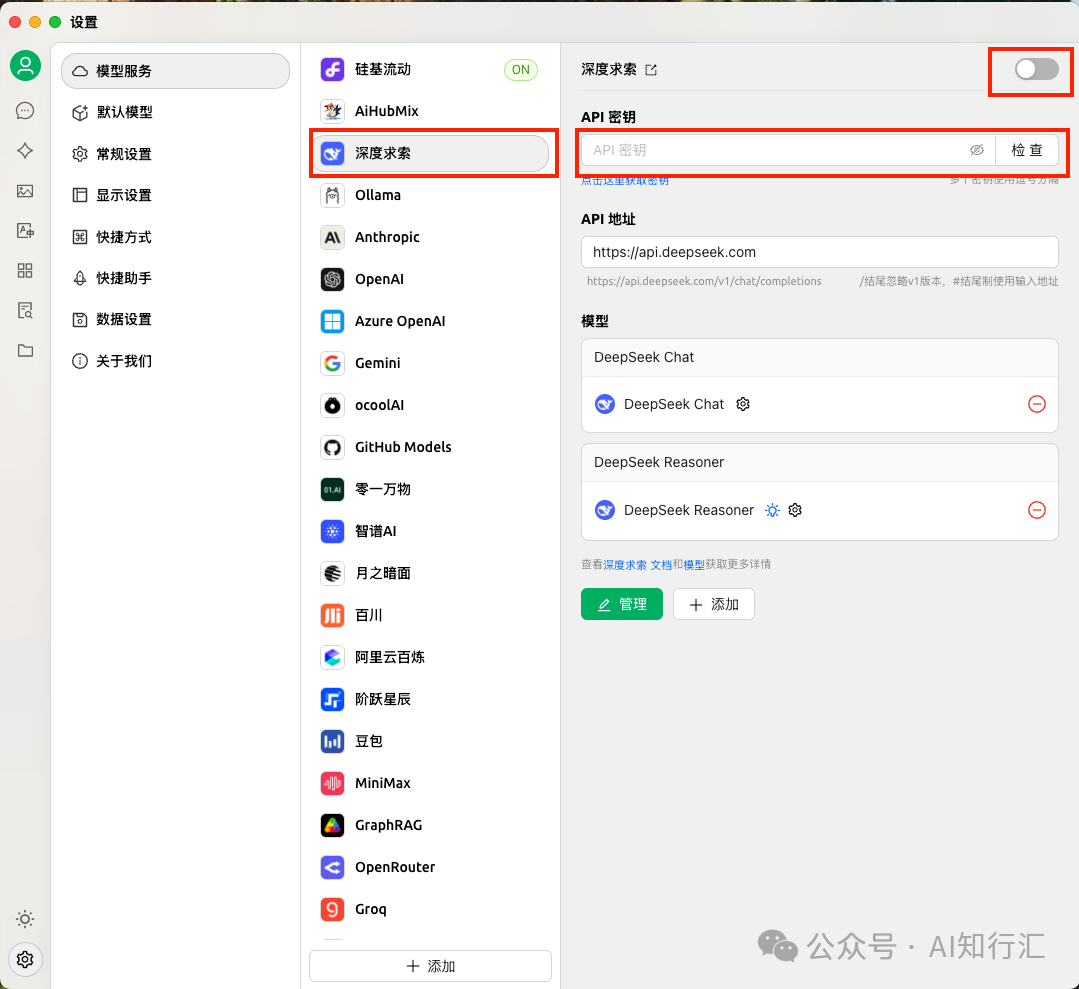Viewport: 1079px width, 989px height.
Task: Open the translate icon in sidebar
Action: pos(25,231)
